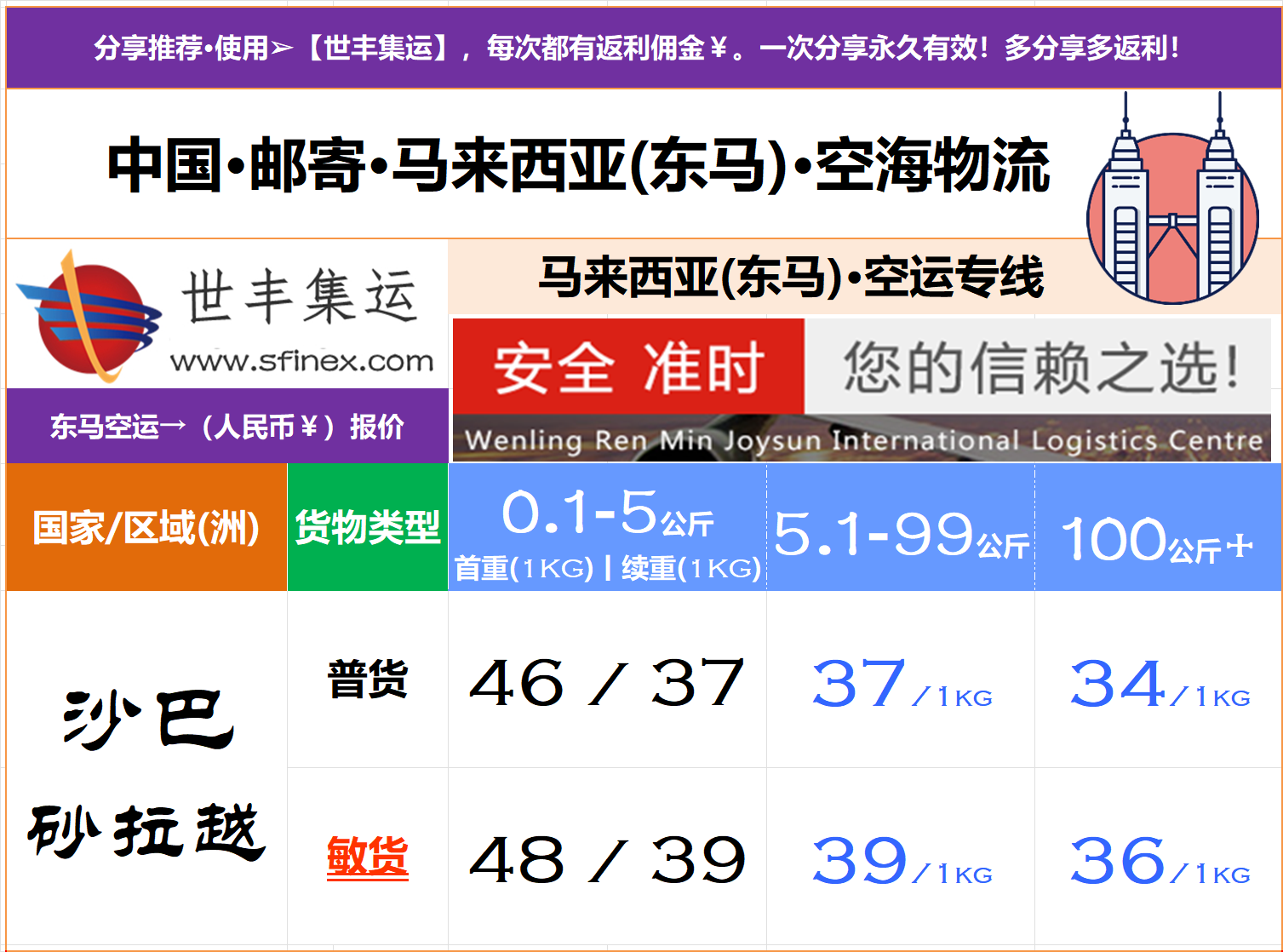Viewport: 1283px width, 952px height.
Task: Select the blue 39/1KG price
Action: coord(901,861)
